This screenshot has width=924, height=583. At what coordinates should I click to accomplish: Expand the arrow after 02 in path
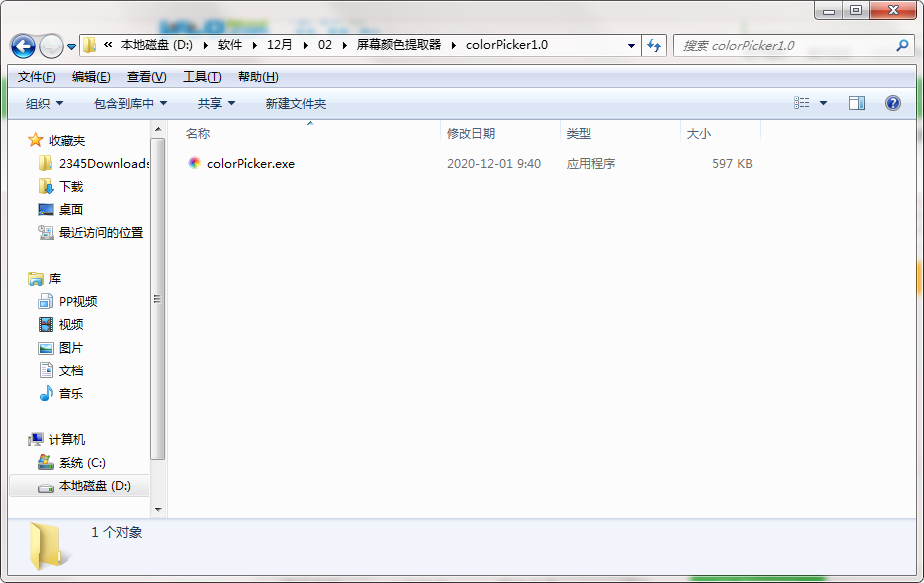(345, 45)
